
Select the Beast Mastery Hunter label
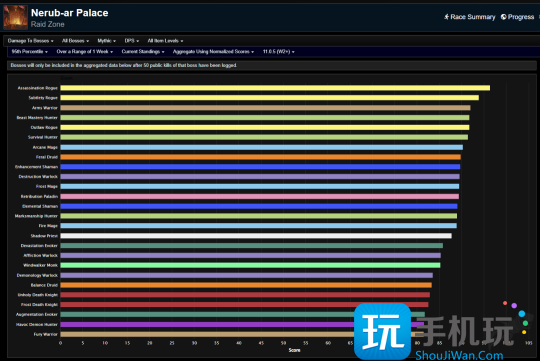pyautogui.click(x=37, y=117)
